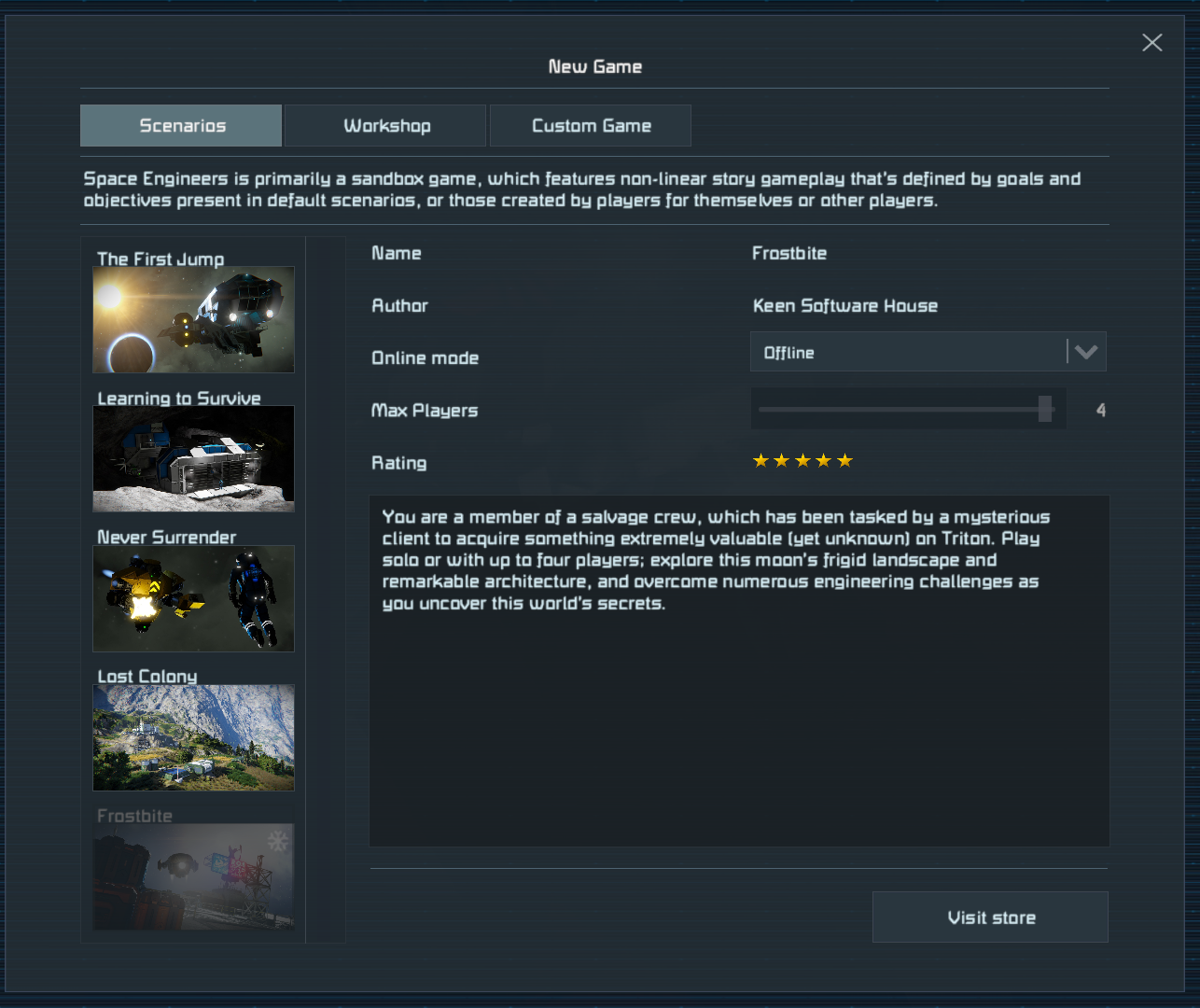Click the fifth rating star
The height and width of the screenshot is (1008, 1200).
[x=844, y=461]
